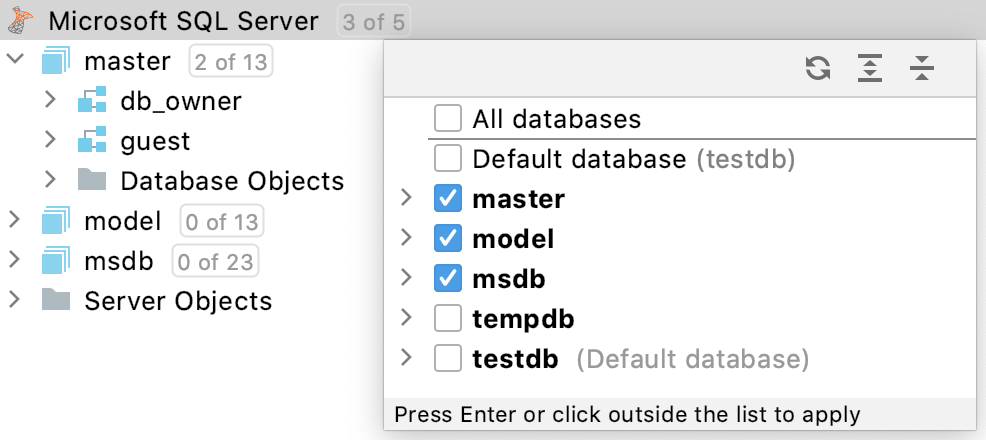Click the model database icon in tree
Image resolution: width=986 pixels, height=440 pixels.
pyautogui.click(x=56, y=221)
